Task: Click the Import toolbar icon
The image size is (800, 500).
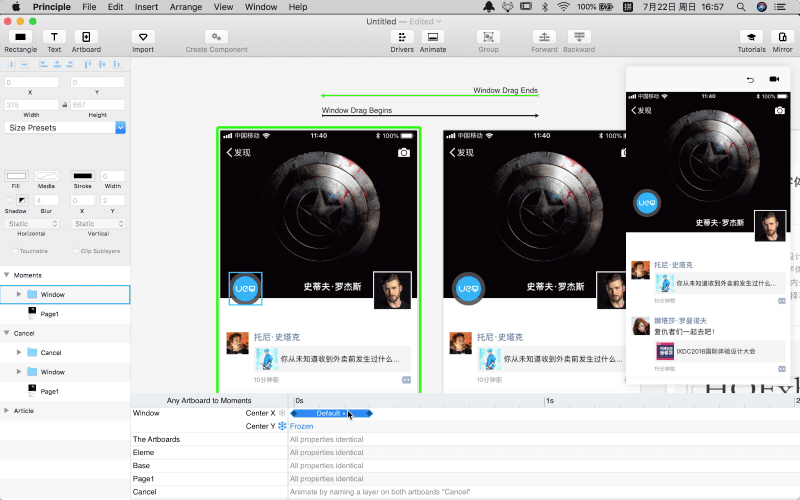Action: click(x=143, y=37)
